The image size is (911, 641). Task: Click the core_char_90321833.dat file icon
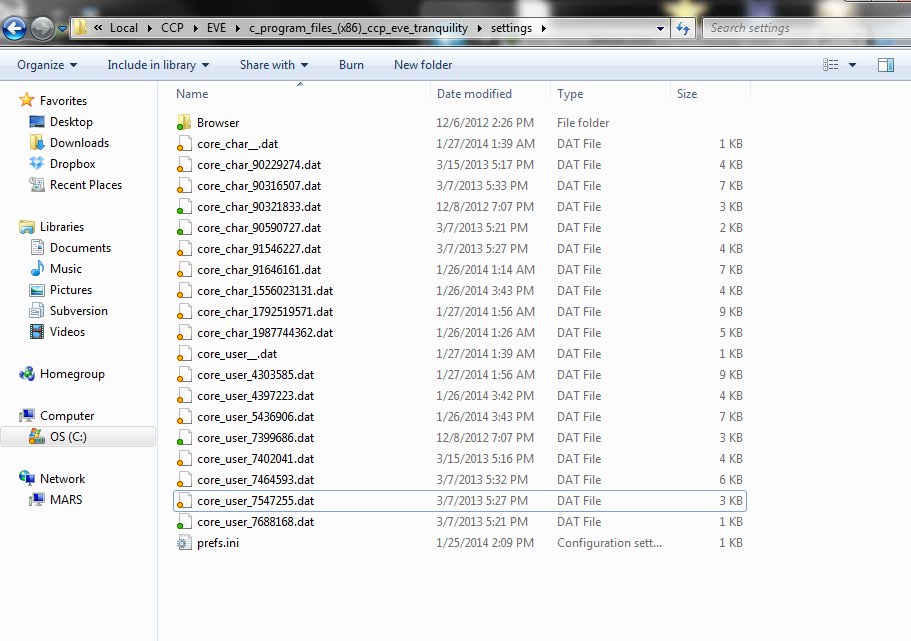pyautogui.click(x=184, y=206)
